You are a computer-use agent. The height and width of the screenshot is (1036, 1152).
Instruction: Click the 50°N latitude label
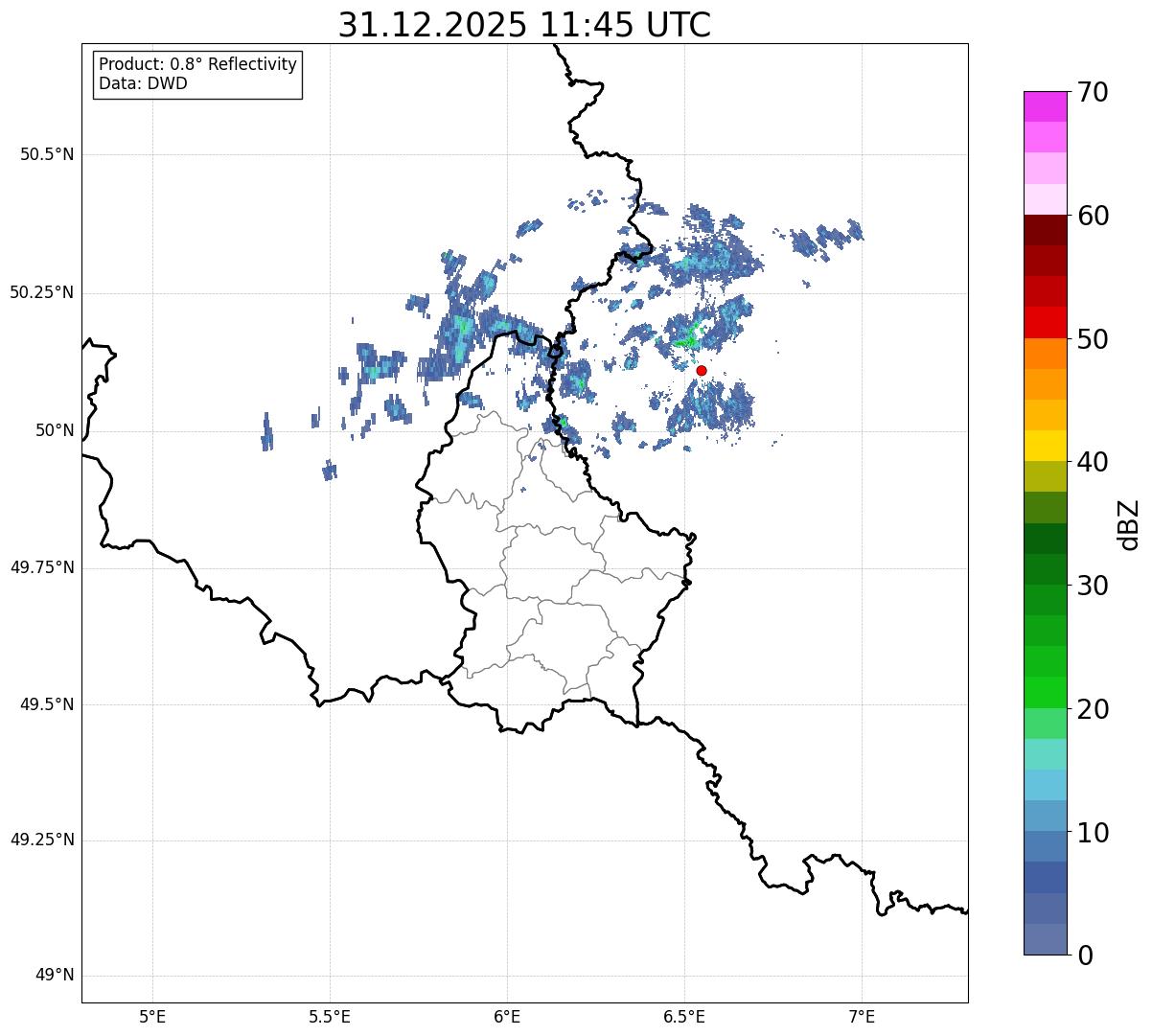(55, 430)
